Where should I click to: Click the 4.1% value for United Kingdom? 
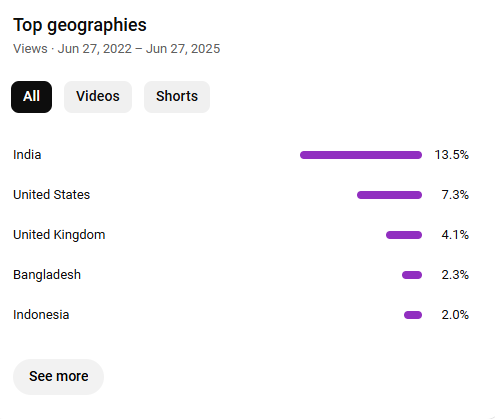[x=455, y=235]
